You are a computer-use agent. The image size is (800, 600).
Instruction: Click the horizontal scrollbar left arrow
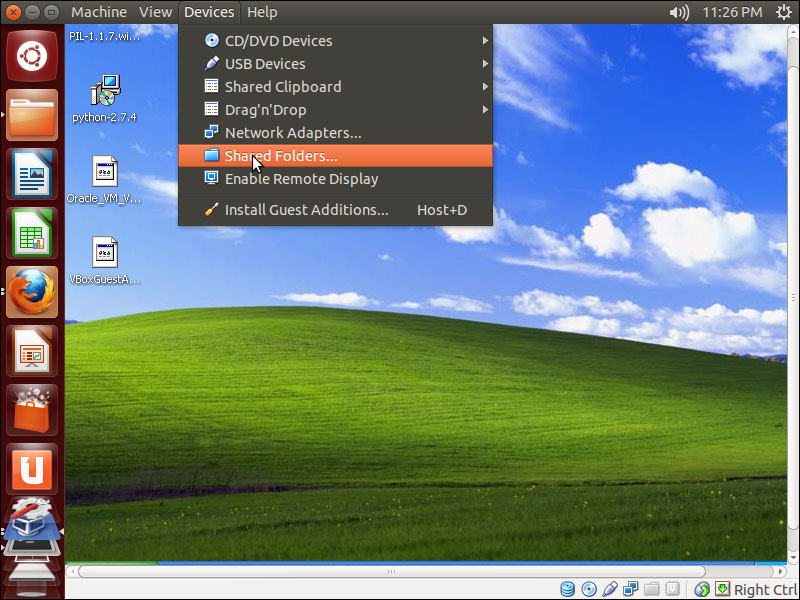coord(71,571)
